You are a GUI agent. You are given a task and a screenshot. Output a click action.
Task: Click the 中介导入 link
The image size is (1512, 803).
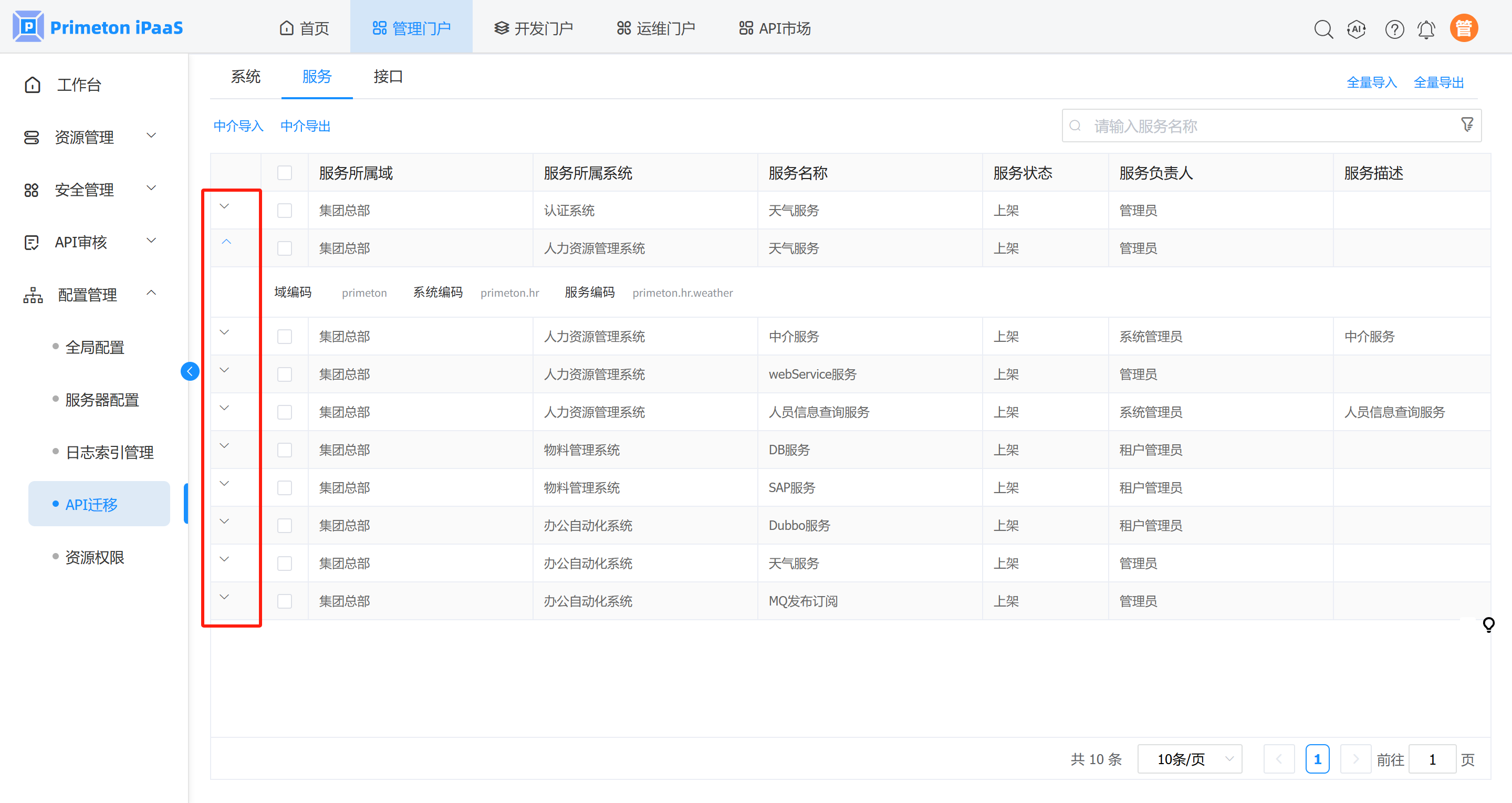238,126
